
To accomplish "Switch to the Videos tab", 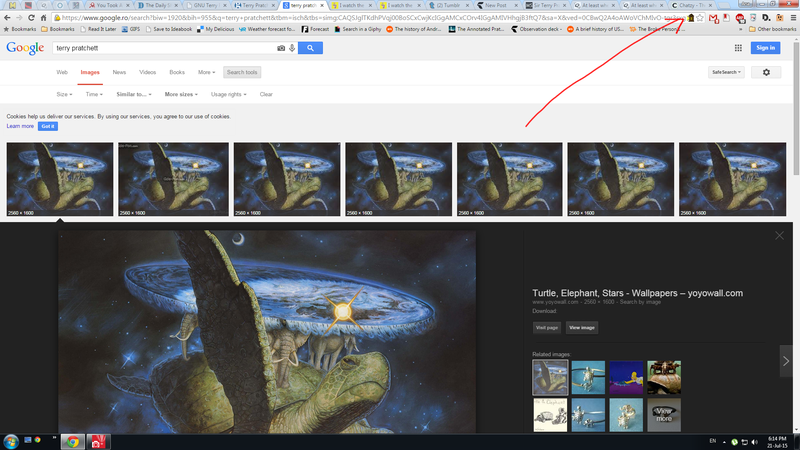I will coord(147,72).
